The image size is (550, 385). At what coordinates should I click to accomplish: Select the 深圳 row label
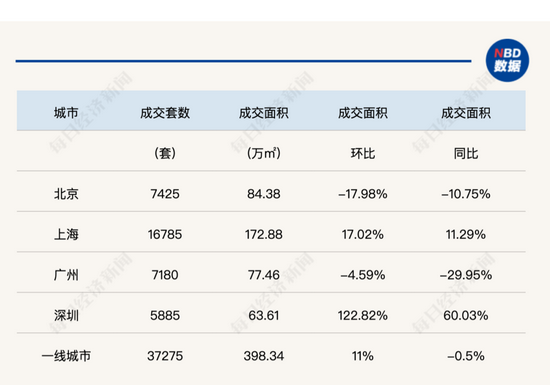[x=66, y=316]
